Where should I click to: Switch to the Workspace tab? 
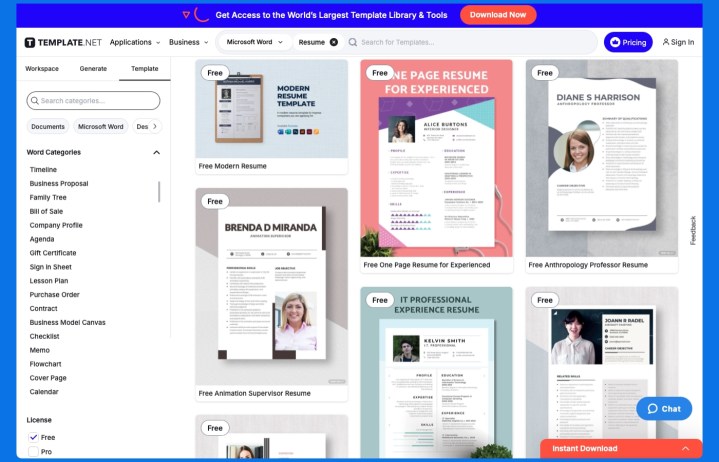(42, 69)
